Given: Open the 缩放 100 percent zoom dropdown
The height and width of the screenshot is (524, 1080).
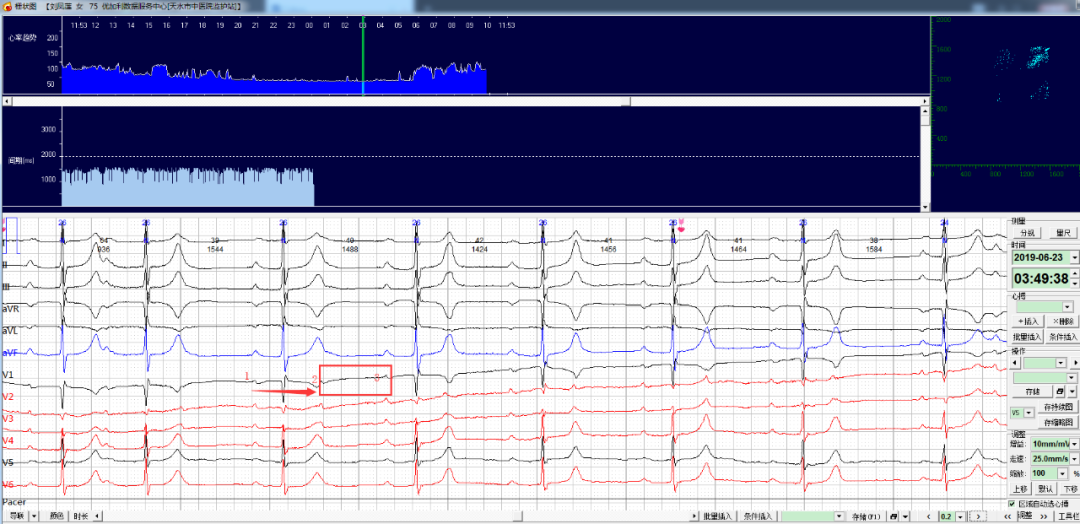Looking at the screenshot, I should click(1063, 473).
